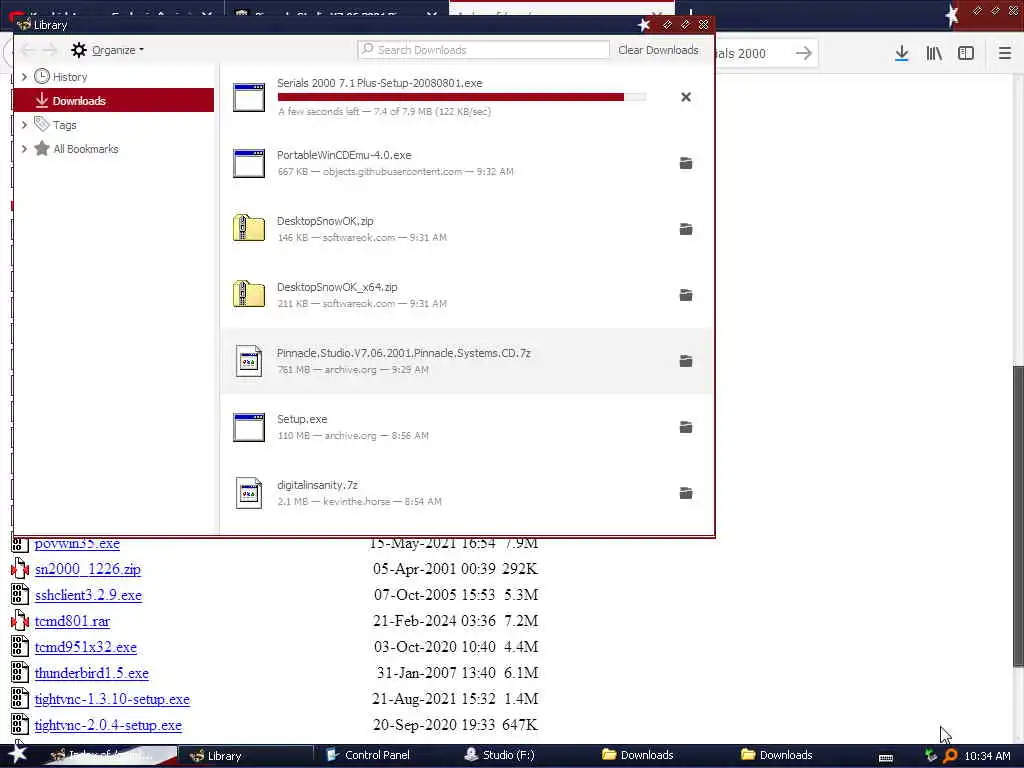This screenshot has width=1024, height=768.
Task: Select PortableWinCDEmu-4.0.exe file icon
Action: click(x=249, y=163)
